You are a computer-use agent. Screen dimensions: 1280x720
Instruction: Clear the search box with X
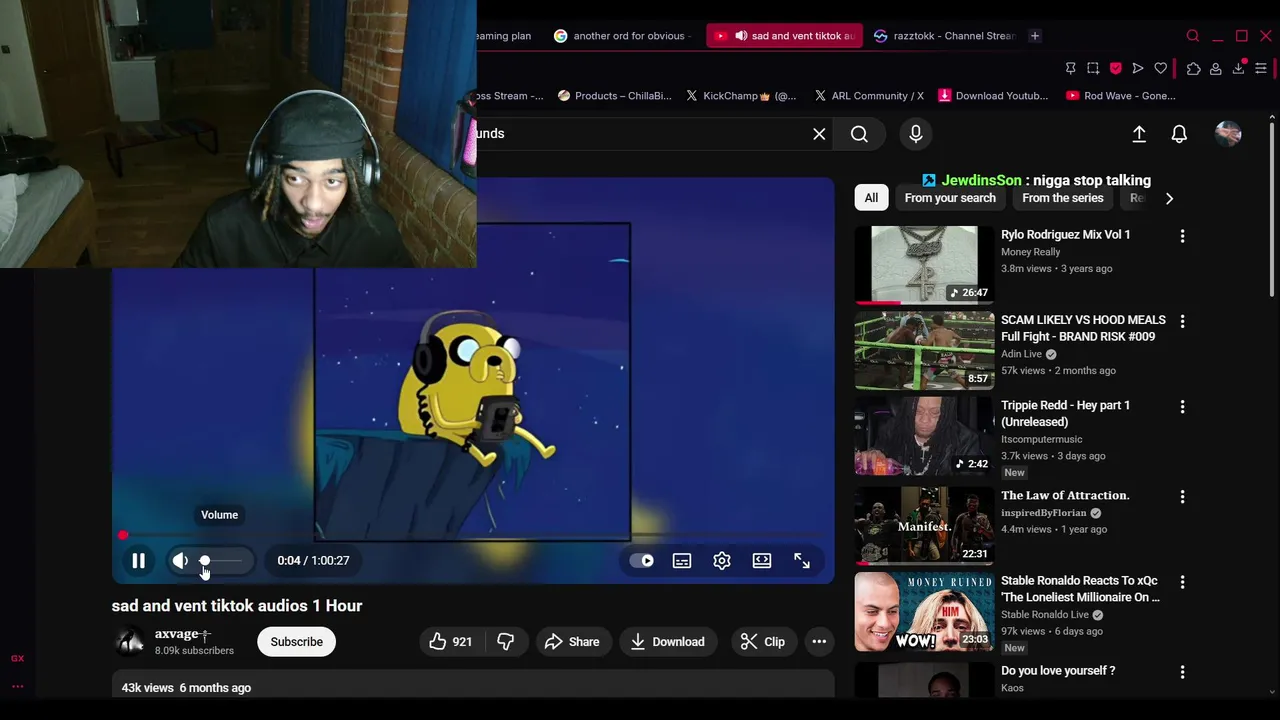(x=819, y=134)
